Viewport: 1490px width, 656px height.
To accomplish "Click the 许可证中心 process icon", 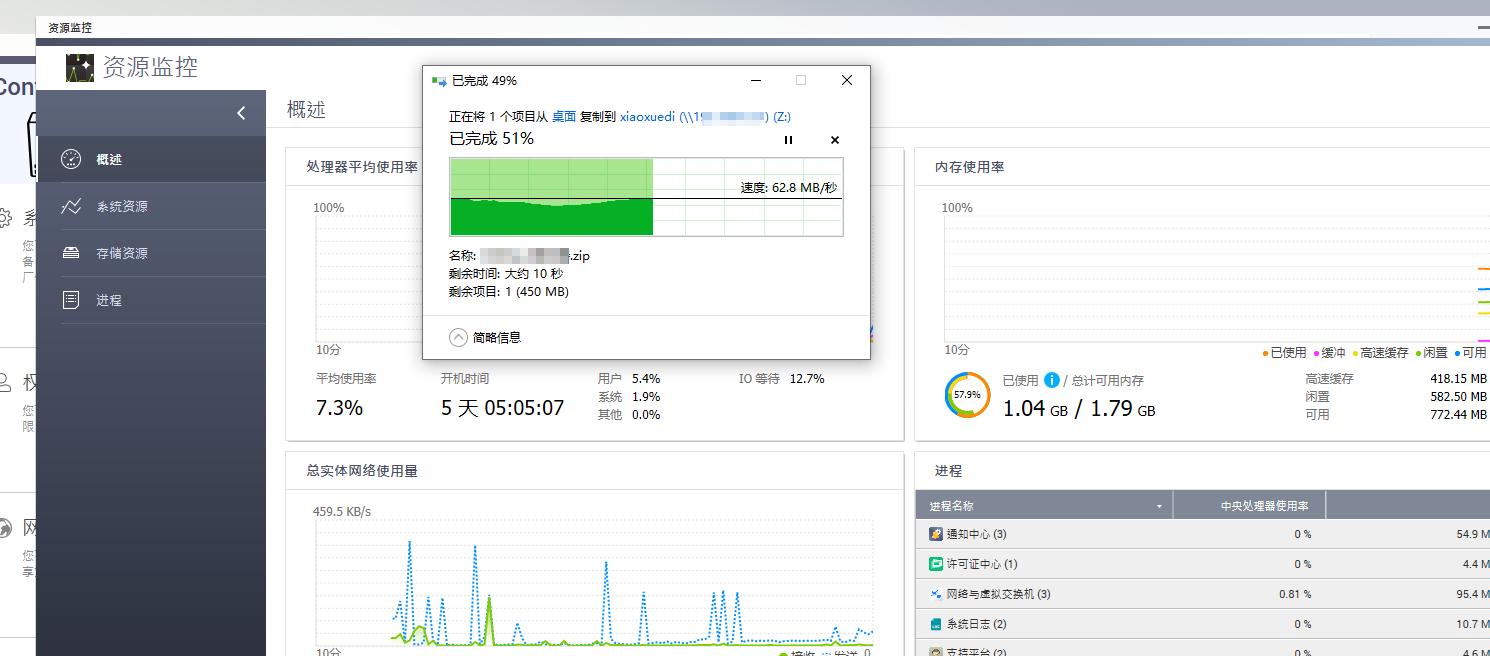I will coord(932,564).
